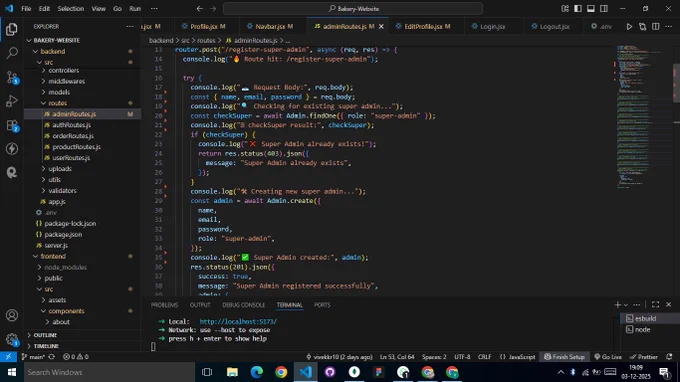Click the Go Live button
The height and width of the screenshot is (382, 680).
(608, 357)
